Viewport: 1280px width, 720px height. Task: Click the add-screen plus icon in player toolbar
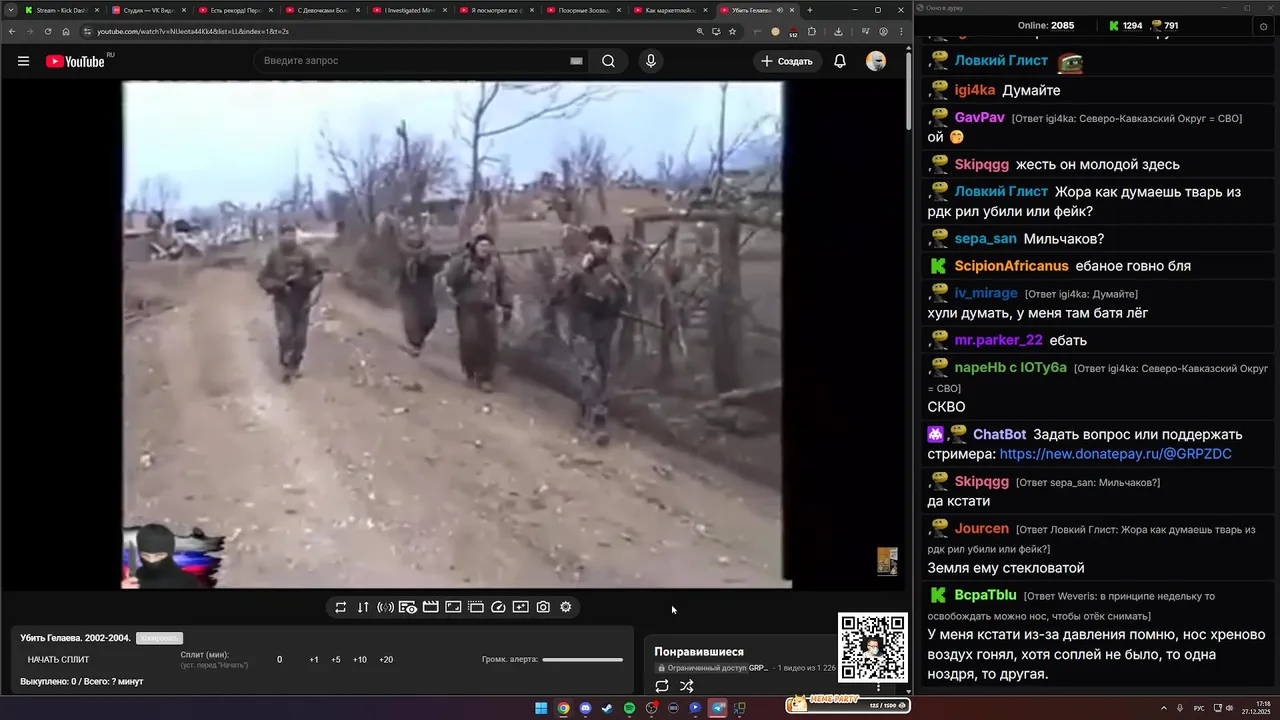(520, 607)
